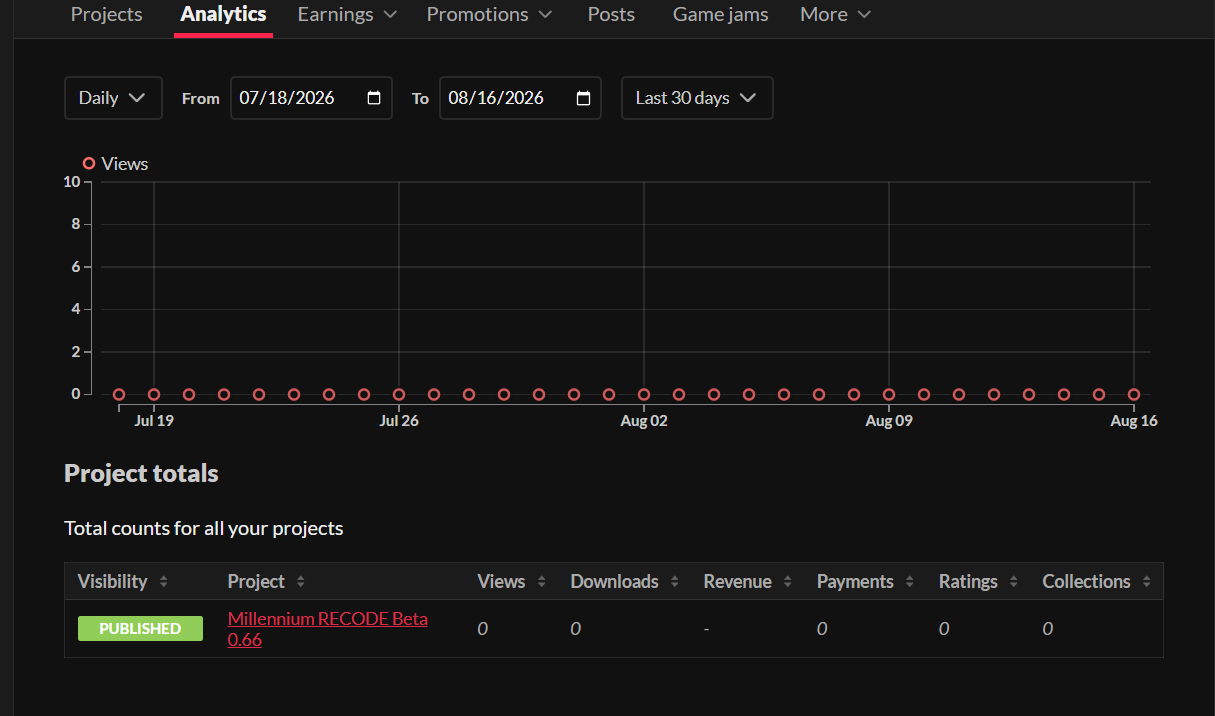Click 'Total counts for all your projects' text

pyautogui.click(x=204, y=528)
